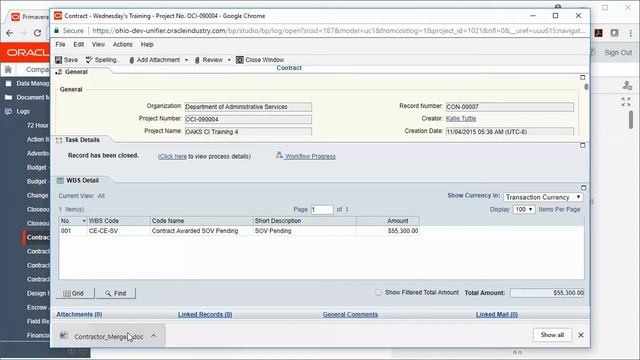This screenshot has height=360, width=640.
Task: Open the Display items per page dropdown
Action: (x=524, y=209)
